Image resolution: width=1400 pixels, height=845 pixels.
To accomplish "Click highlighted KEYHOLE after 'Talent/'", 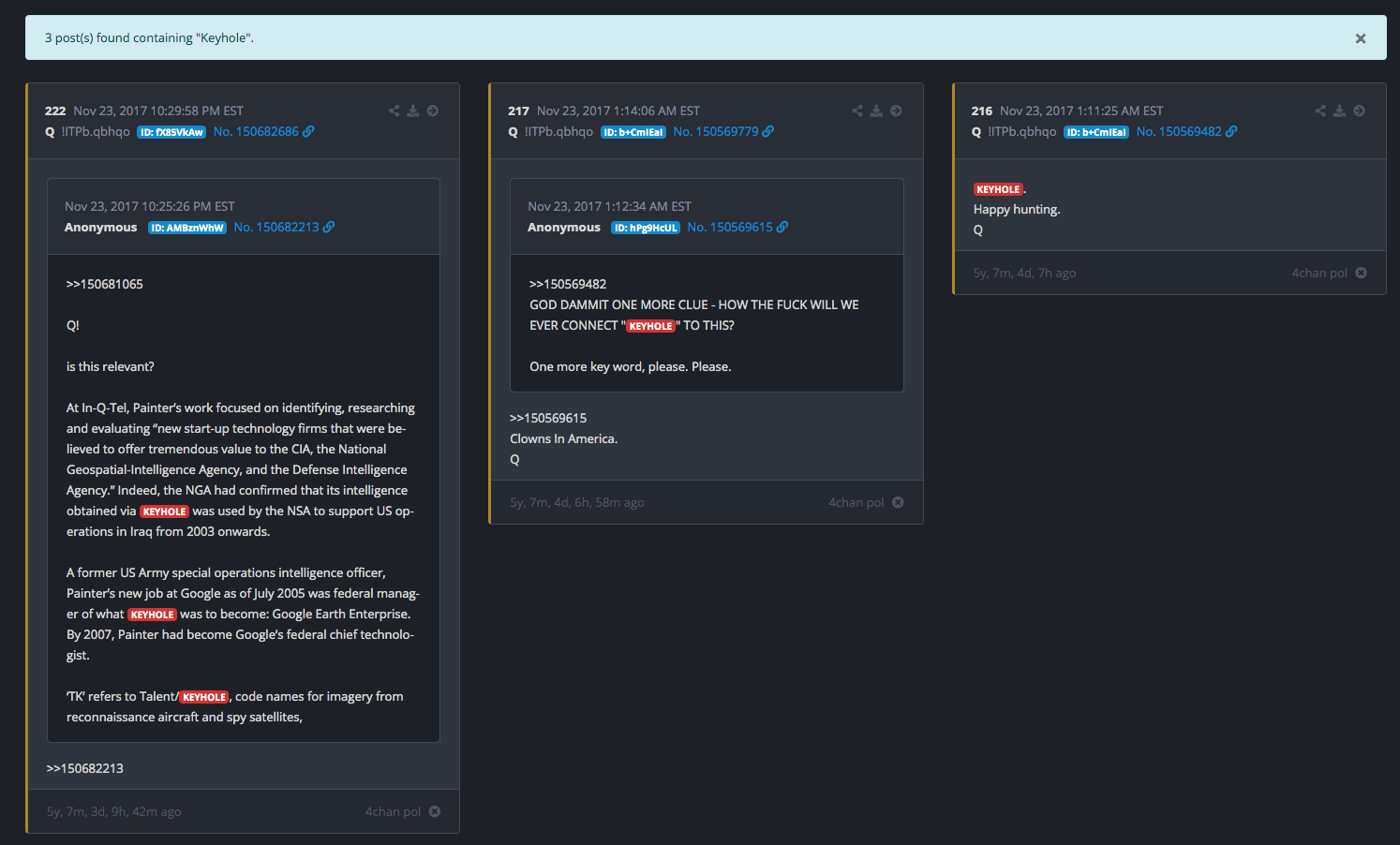I will (x=204, y=697).
